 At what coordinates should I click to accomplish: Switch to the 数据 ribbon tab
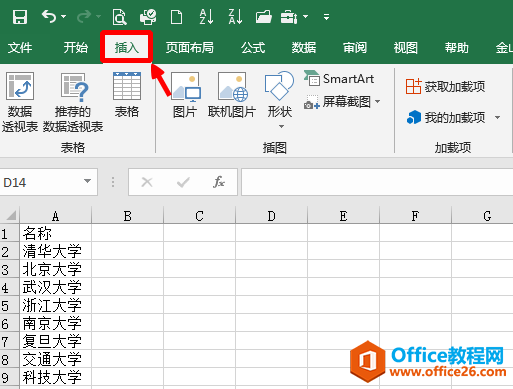pyautogui.click(x=304, y=48)
